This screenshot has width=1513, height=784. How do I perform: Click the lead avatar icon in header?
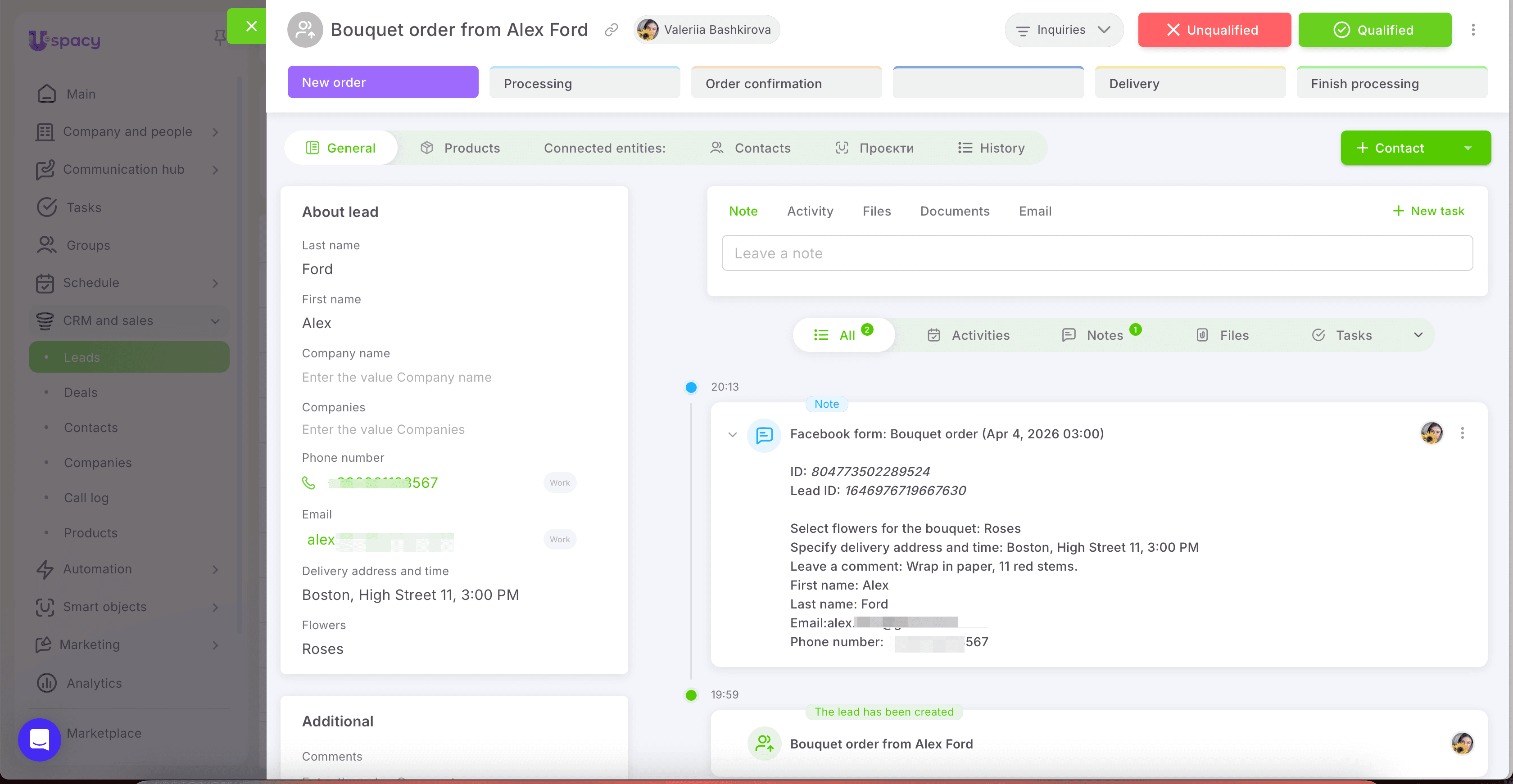[305, 29]
